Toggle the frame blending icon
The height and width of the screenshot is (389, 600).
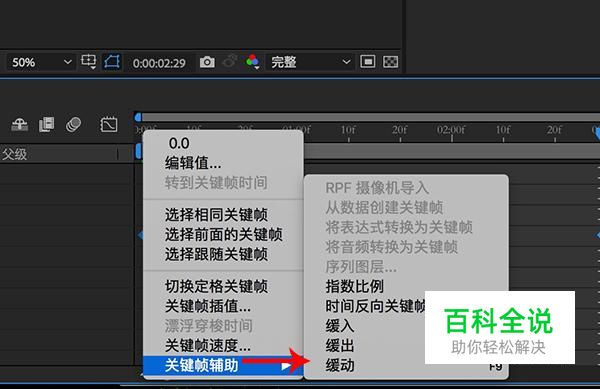(x=46, y=124)
